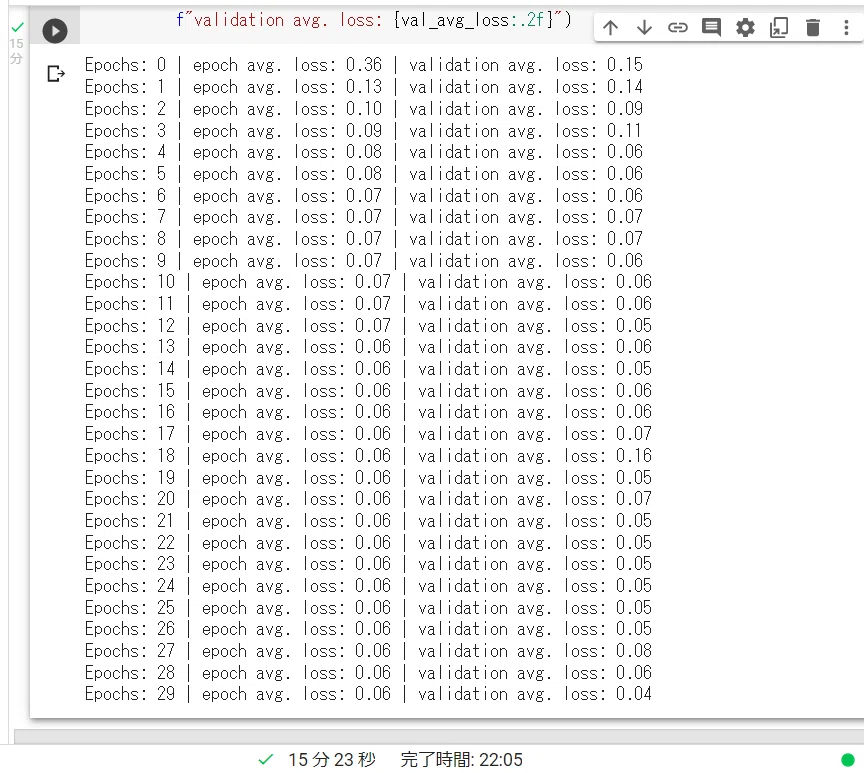Image resolution: width=864 pixels, height=773 pixels.
Task: Select the 'Epochs: 16' output line
Action: tap(368, 412)
